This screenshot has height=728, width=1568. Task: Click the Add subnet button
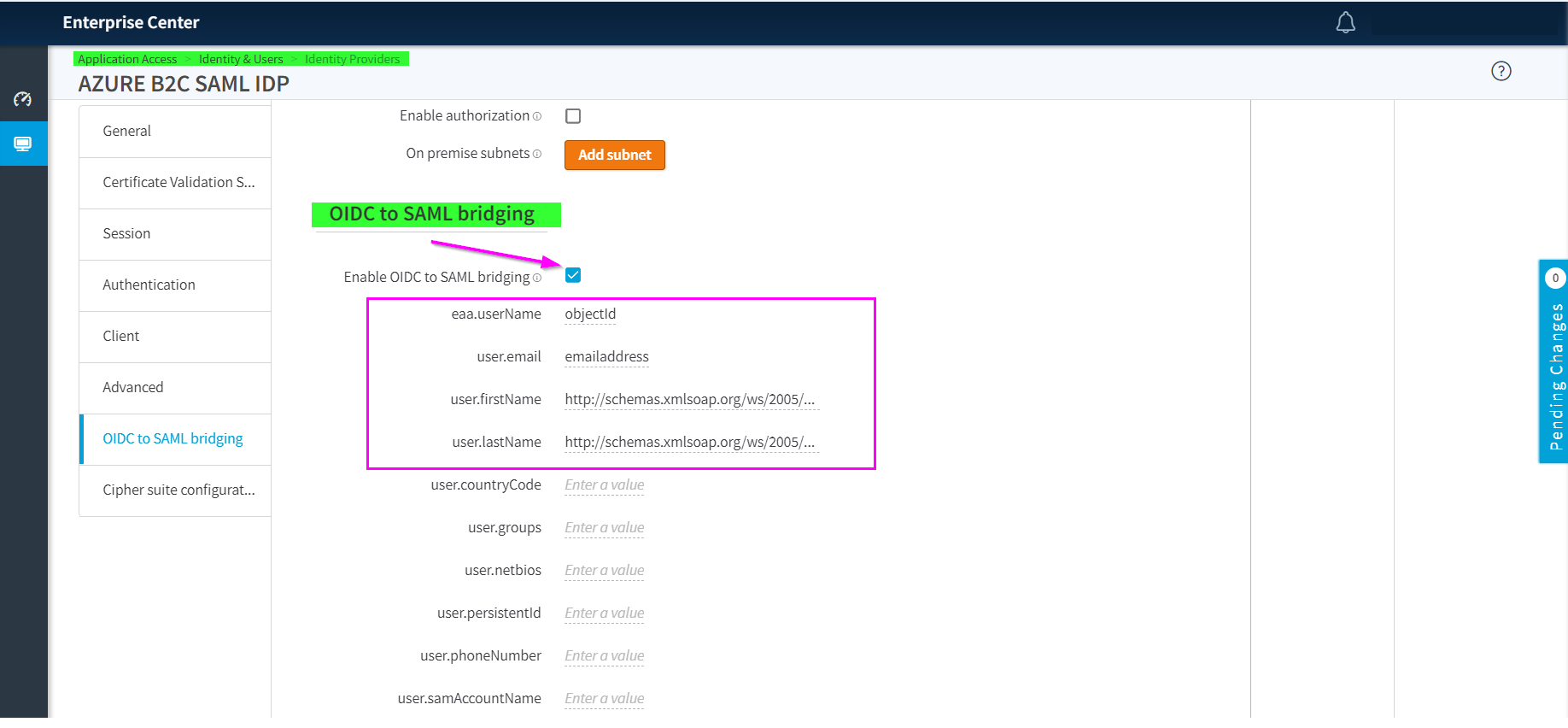[x=615, y=155]
